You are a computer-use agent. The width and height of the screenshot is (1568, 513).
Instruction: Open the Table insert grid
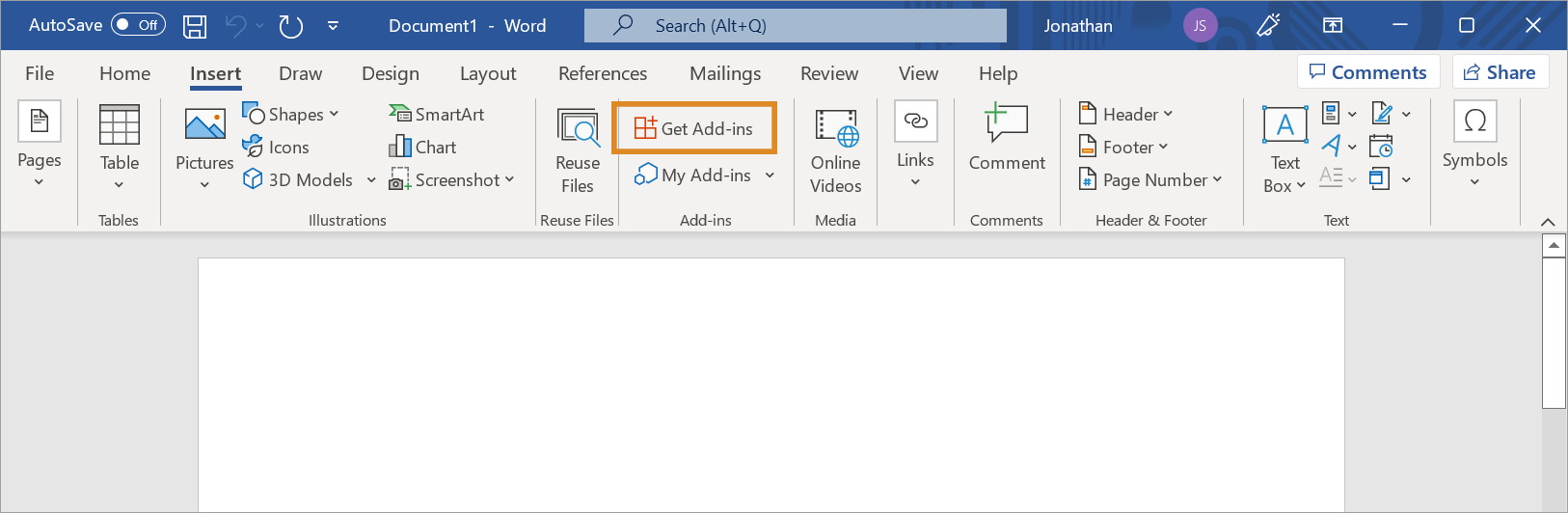120,147
